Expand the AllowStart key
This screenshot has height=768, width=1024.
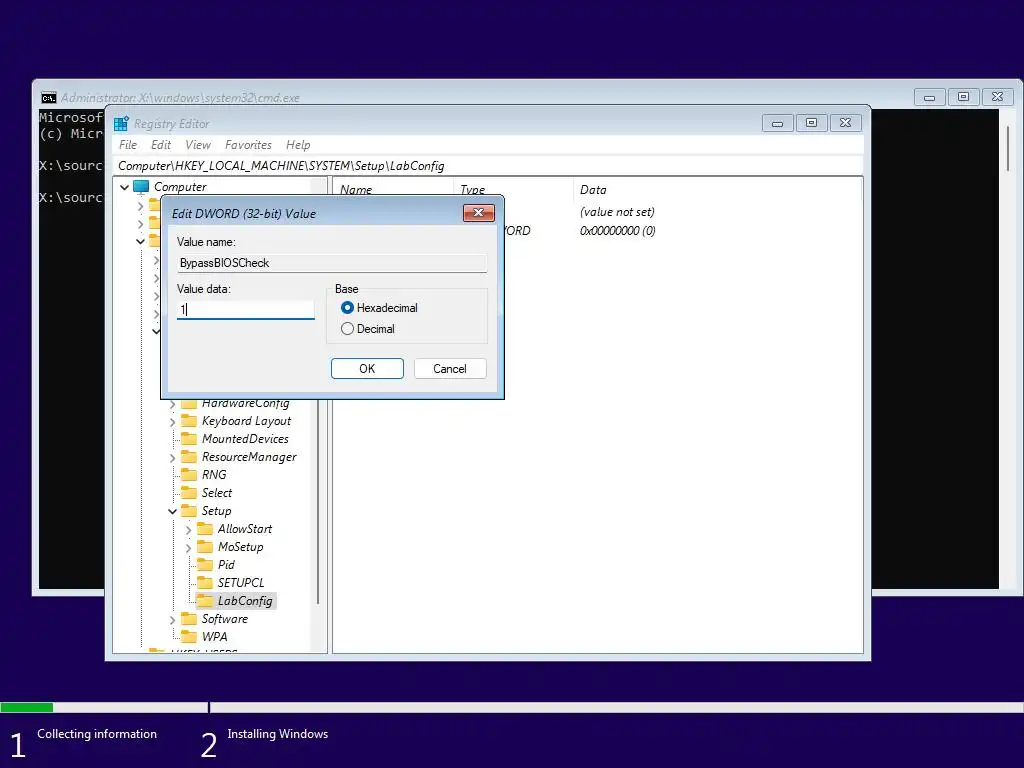pos(189,530)
